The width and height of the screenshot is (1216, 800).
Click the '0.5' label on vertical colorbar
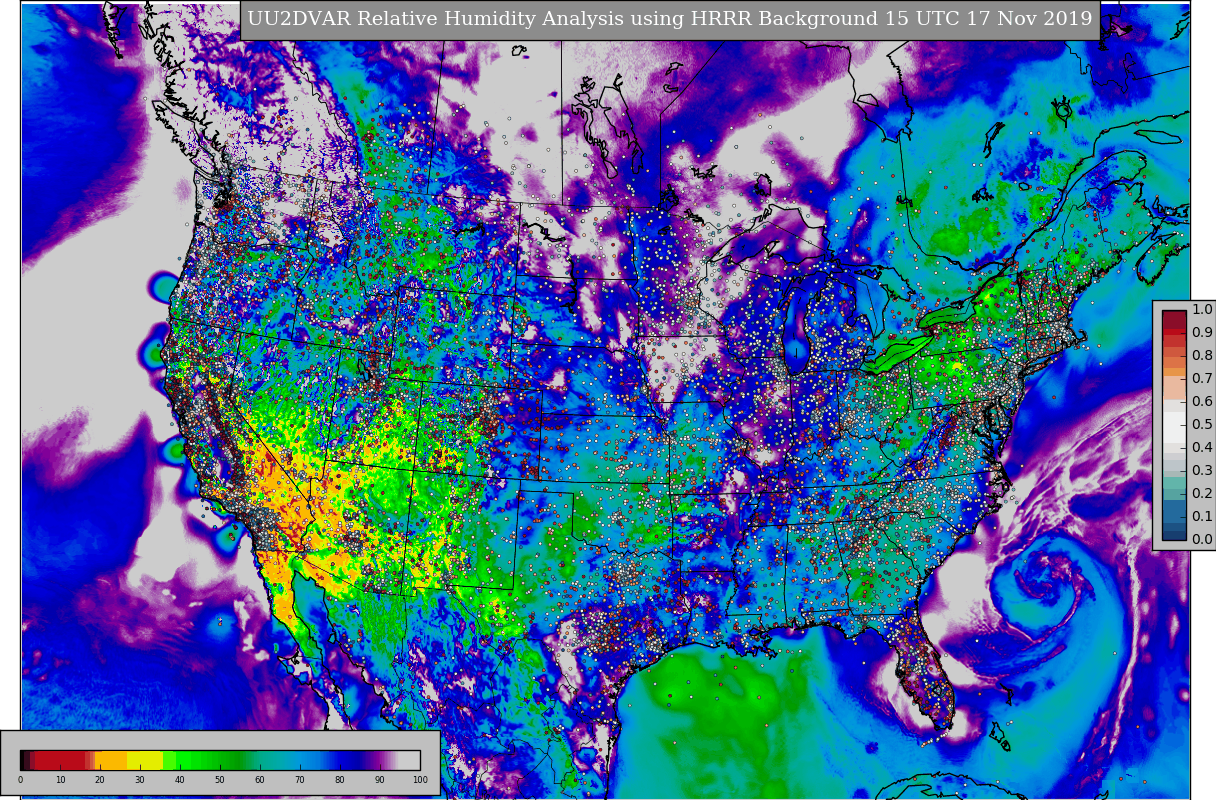(1202, 424)
